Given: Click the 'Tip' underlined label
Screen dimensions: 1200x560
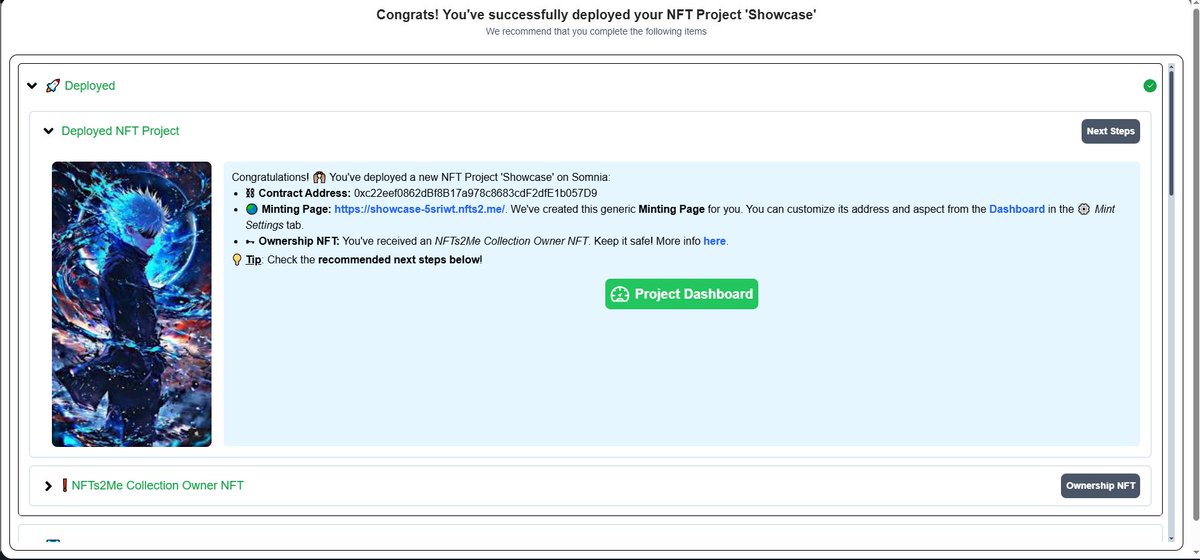Looking at the screenshot, I should tap(253, 260).
